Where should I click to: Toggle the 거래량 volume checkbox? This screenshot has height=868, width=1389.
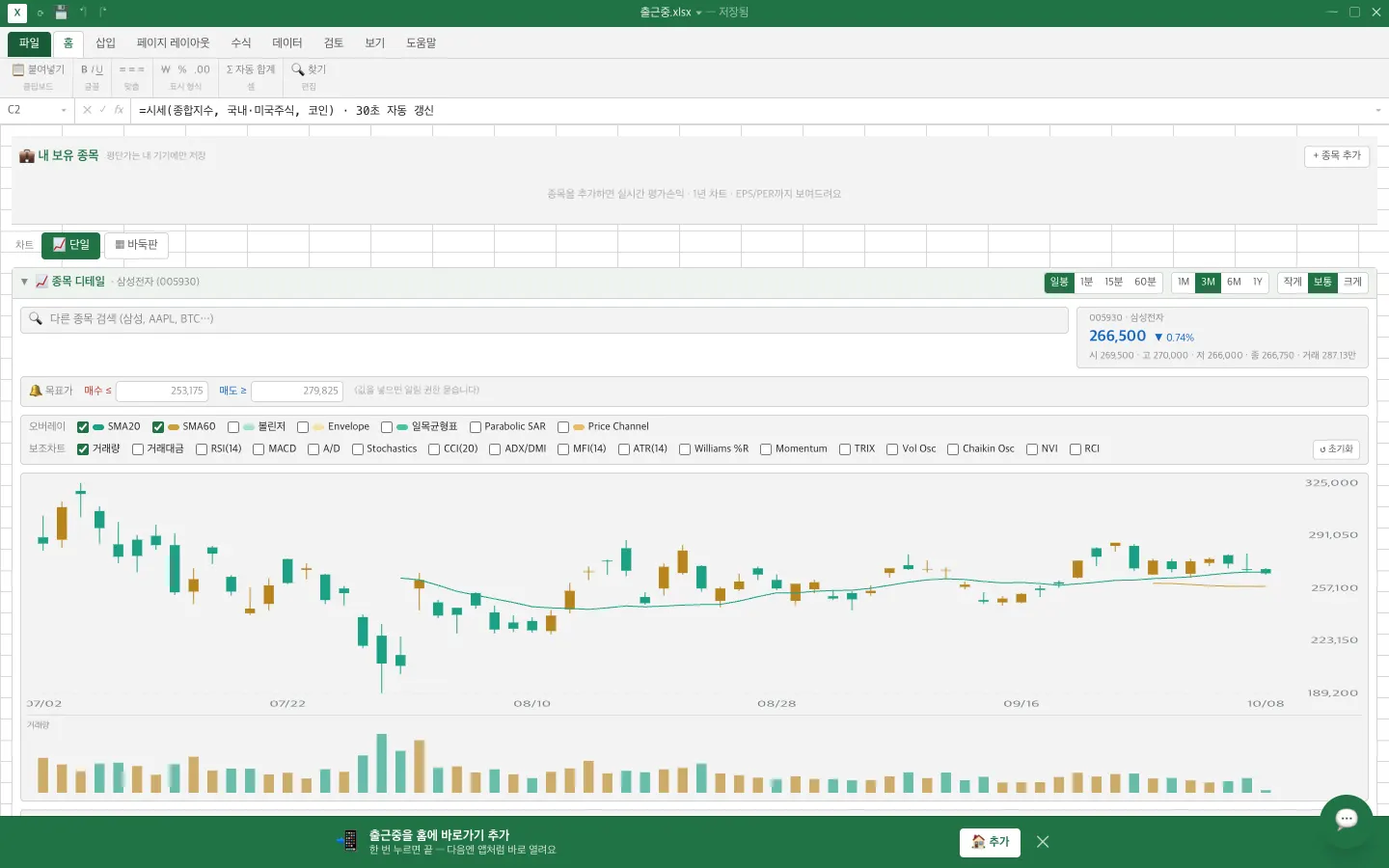(x=83, y=448)
